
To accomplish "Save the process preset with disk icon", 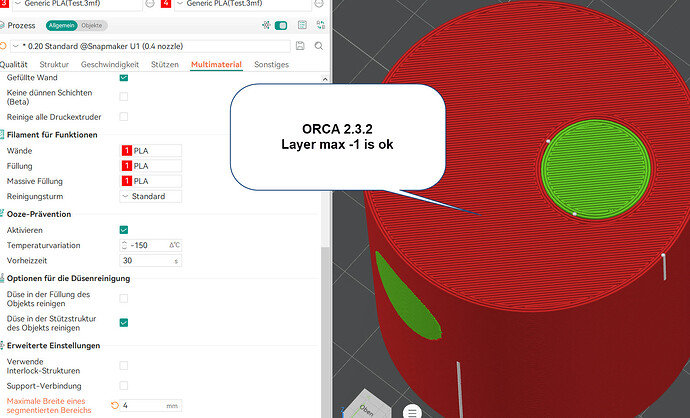I will tap(300, 46).
